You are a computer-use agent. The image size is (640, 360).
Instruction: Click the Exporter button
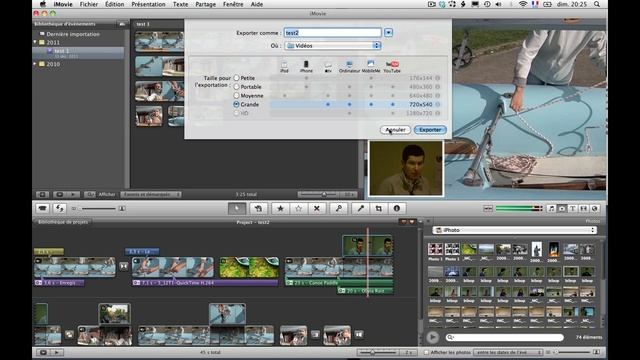coord(430,130)
